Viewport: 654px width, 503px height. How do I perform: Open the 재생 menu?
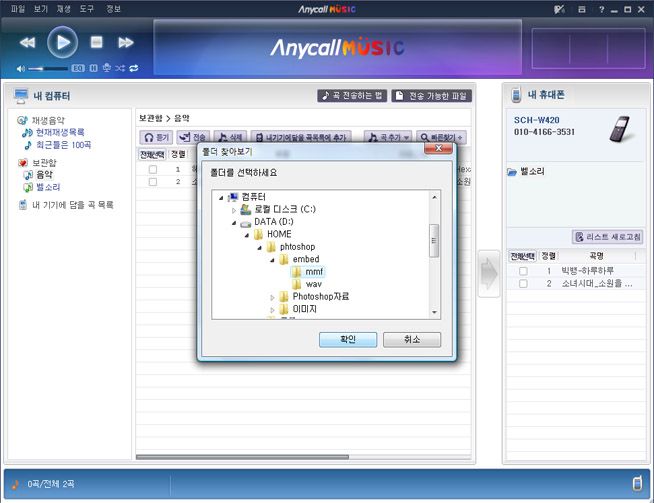point(63,9)
